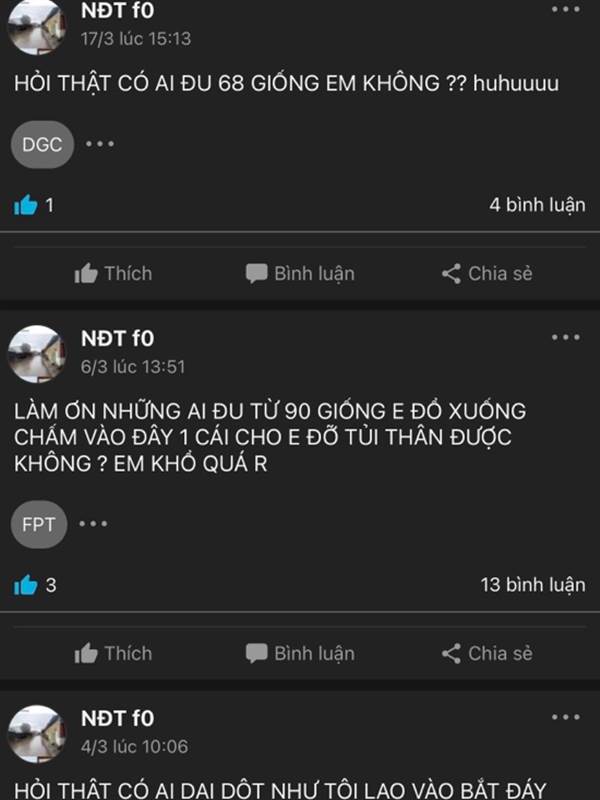View the 4 bình luận on first post
The width and height of the screenshot is (600, 800).
coord(537,205)
